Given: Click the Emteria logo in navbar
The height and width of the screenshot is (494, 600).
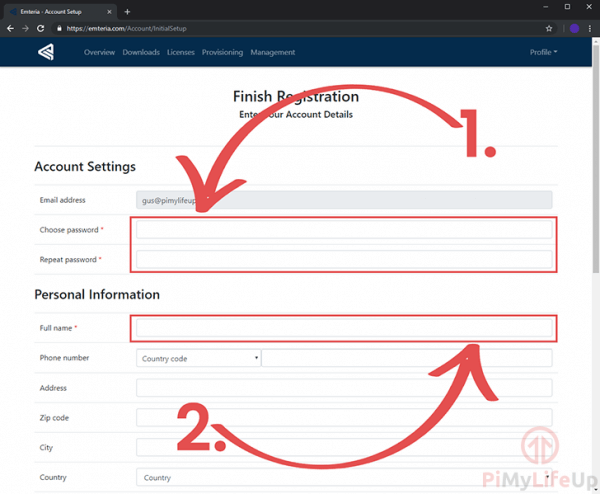Looking at the screenshot, I should point(46,52).
